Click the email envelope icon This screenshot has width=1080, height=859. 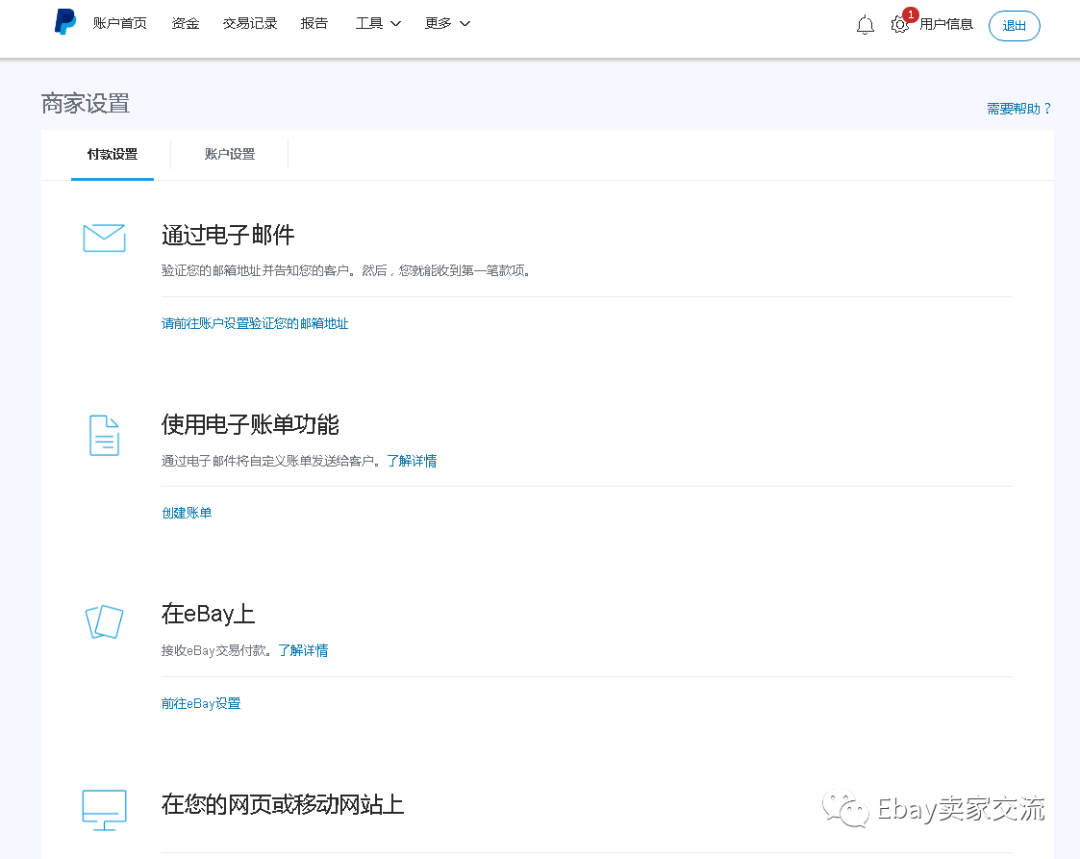[104, 238]
